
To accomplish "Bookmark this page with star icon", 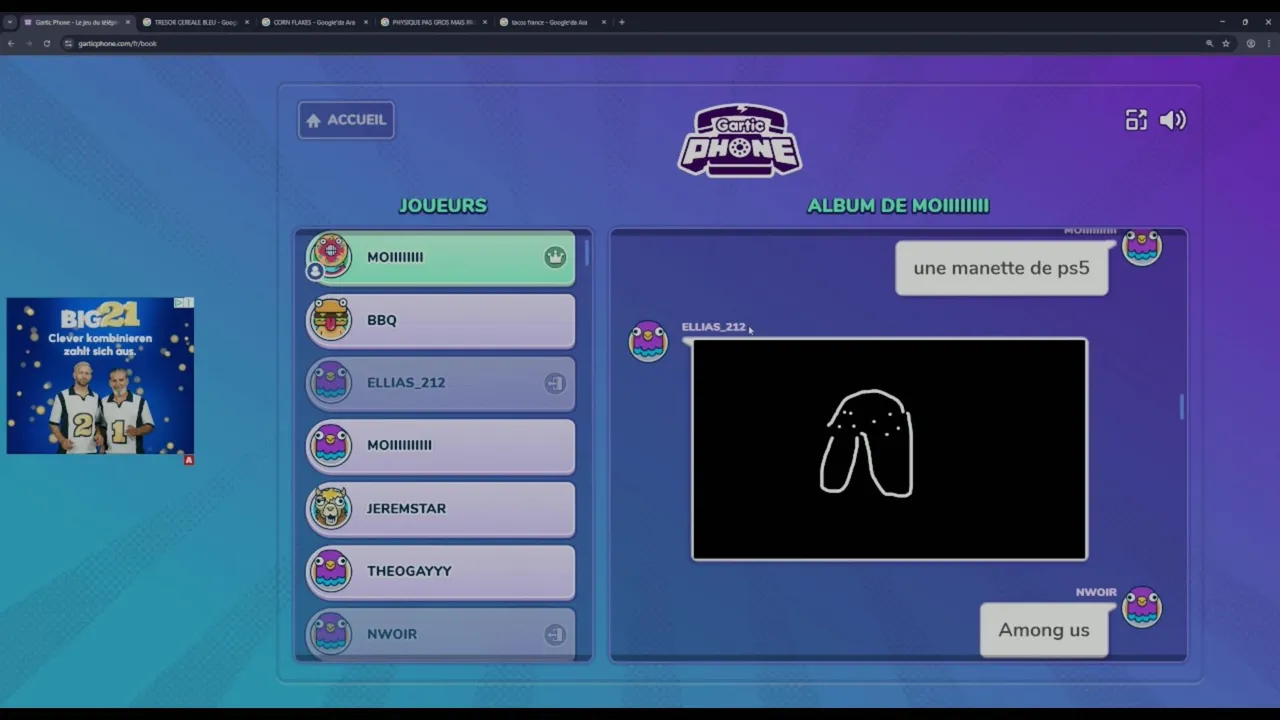I will [1226, 44].
